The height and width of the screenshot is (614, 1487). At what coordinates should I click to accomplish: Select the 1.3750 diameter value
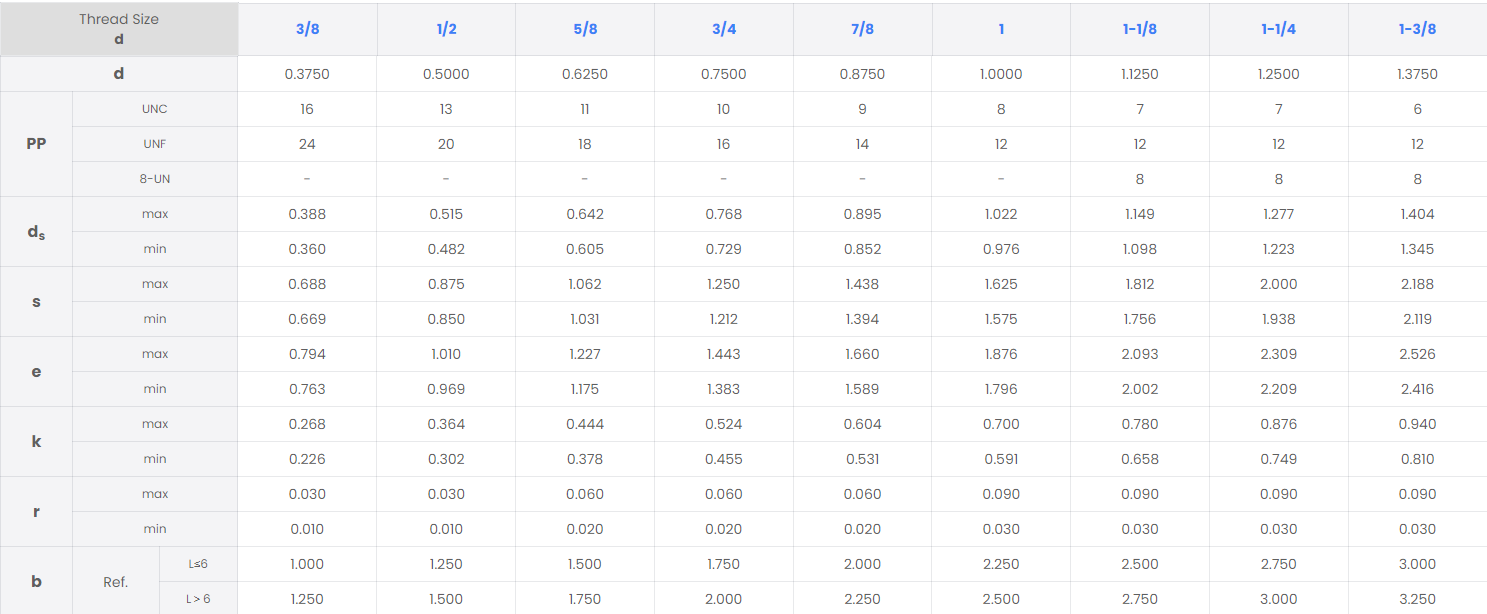coord(1417,74)
